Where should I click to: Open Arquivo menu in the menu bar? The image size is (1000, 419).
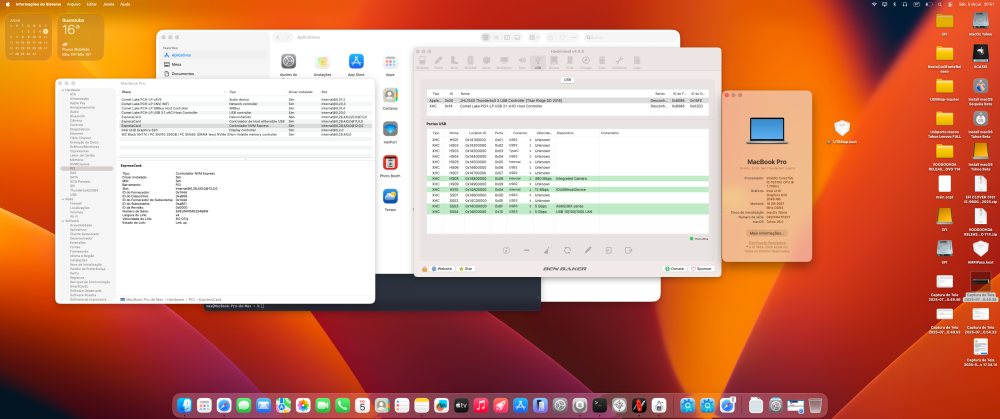[74, 4]
